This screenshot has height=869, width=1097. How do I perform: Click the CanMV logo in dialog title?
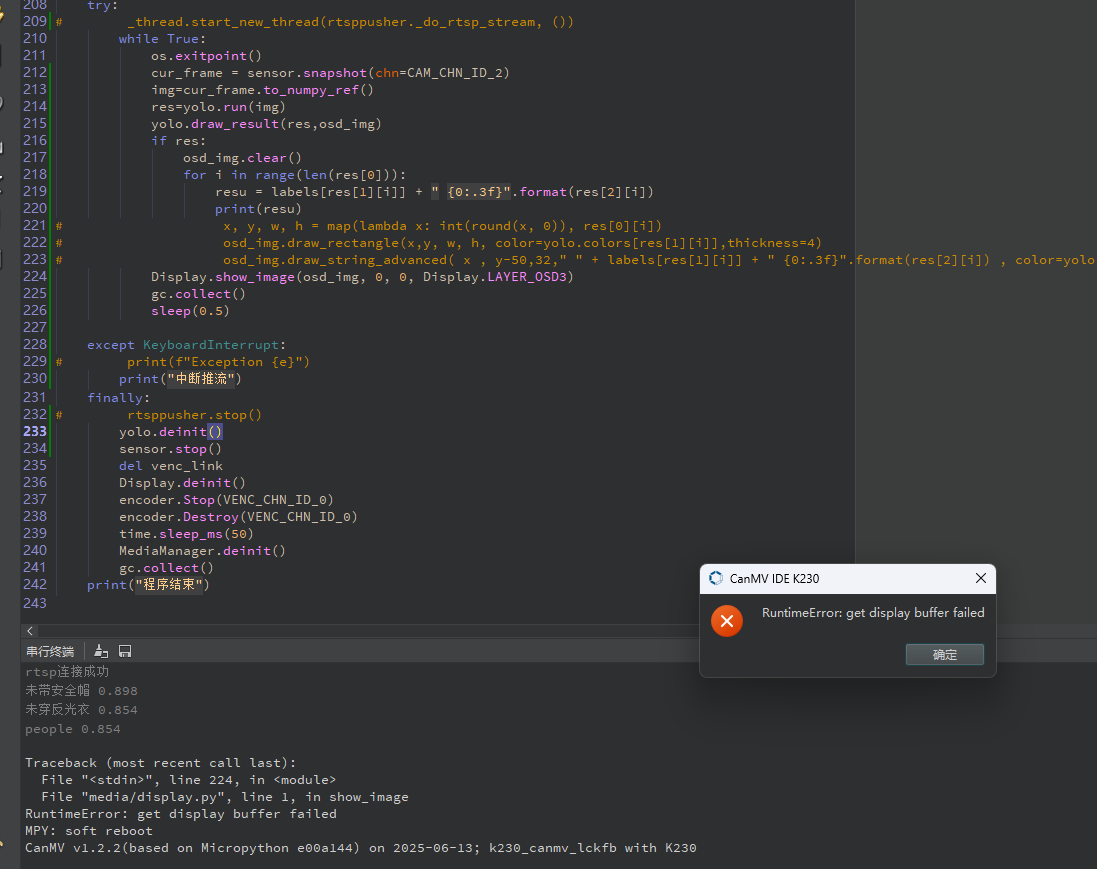pyautogui.click(x=716, y=578)
